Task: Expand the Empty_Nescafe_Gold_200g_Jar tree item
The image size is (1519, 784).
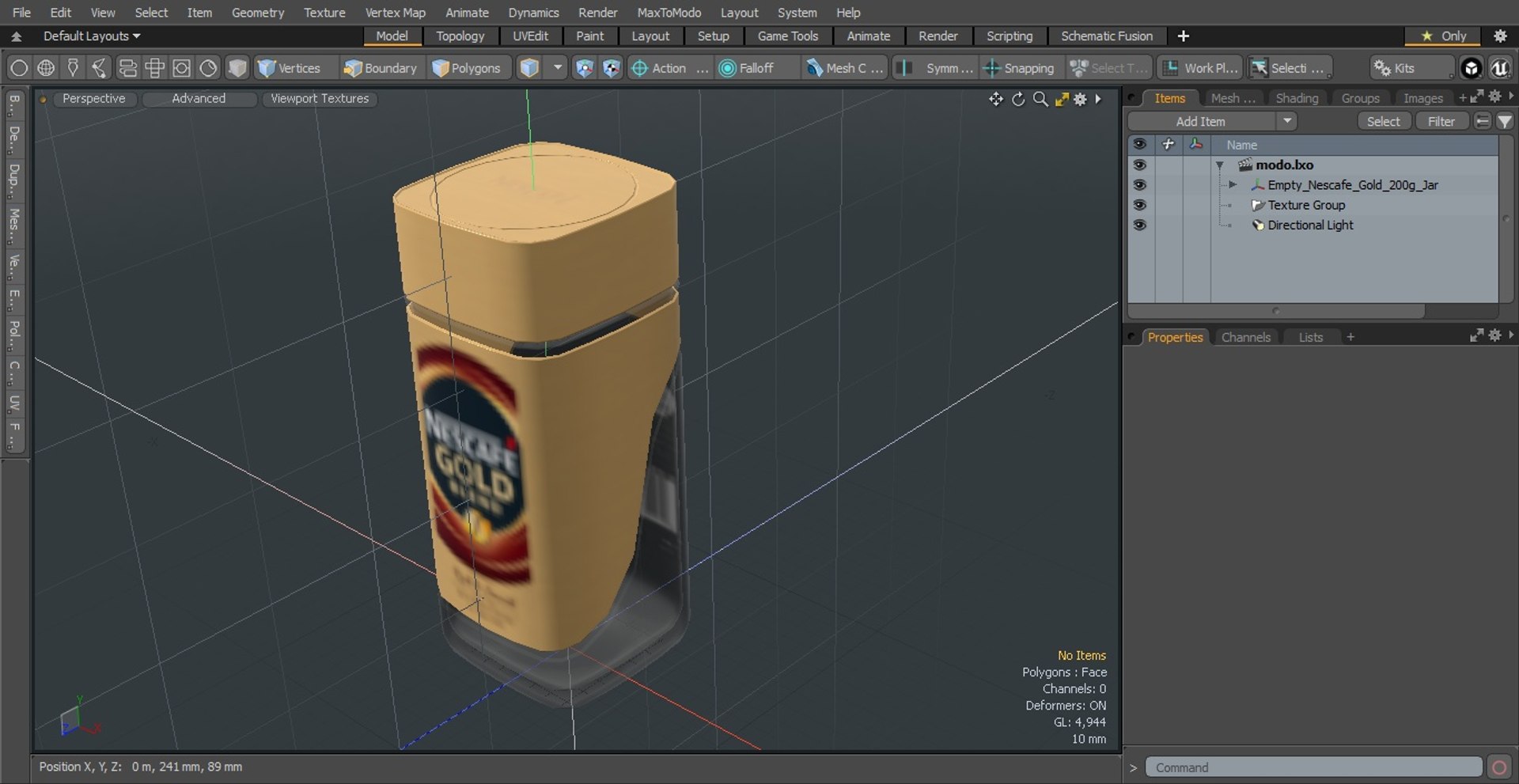Action: [1232, 184]
